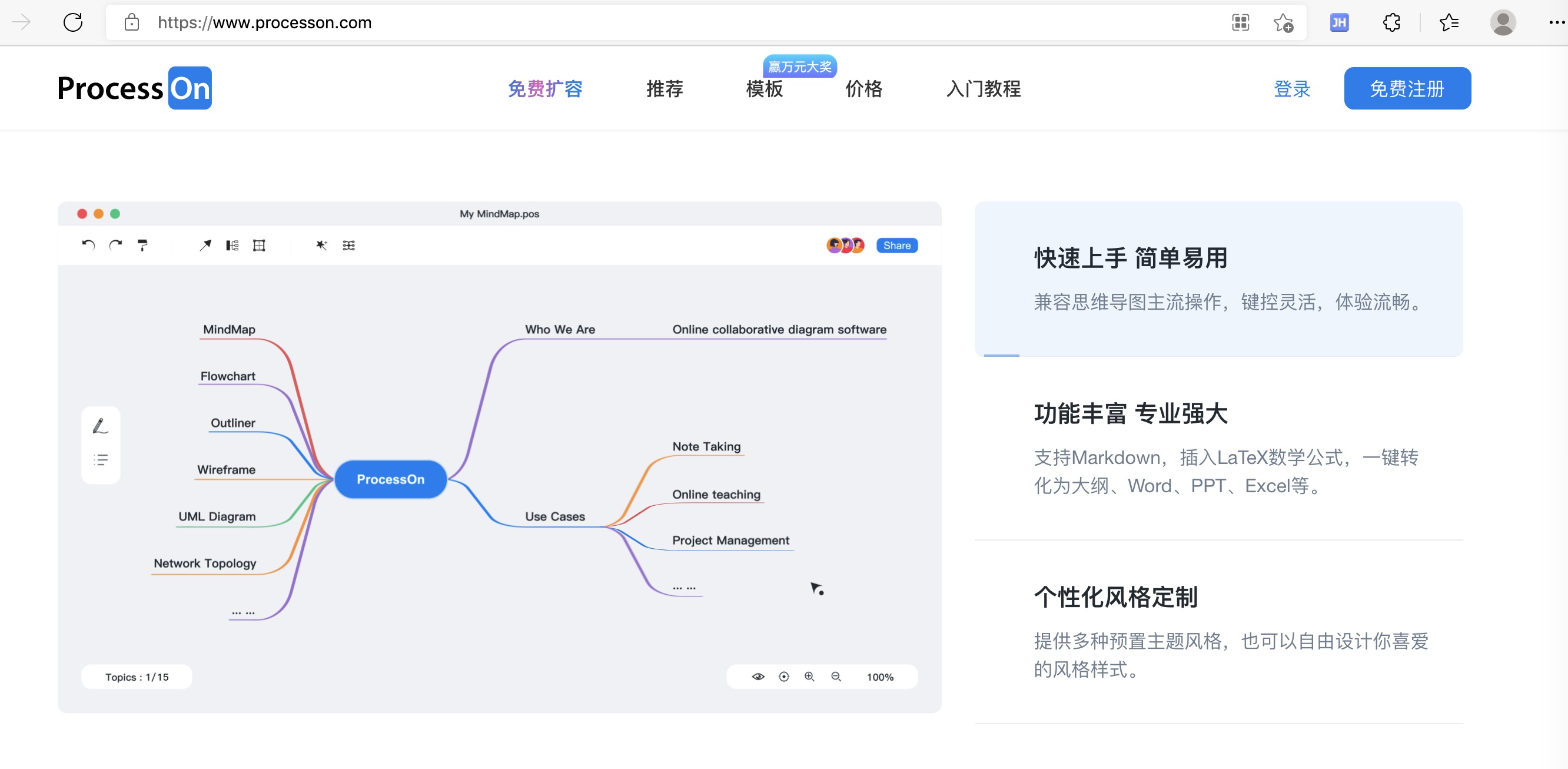This screenshot has width=1568, height=769.
Task: Click the Share button in mindmap
Action: click(896, 245)
